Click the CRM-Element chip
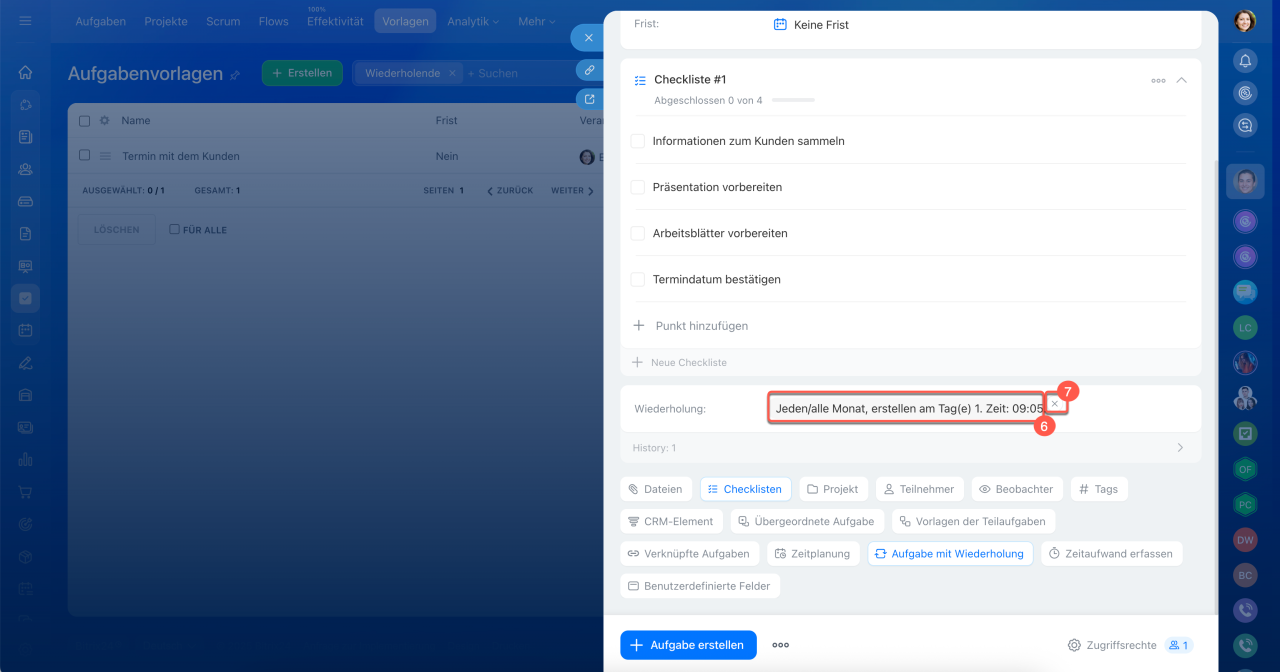This screenshot has width=1280, height=672. click(671, 521)
